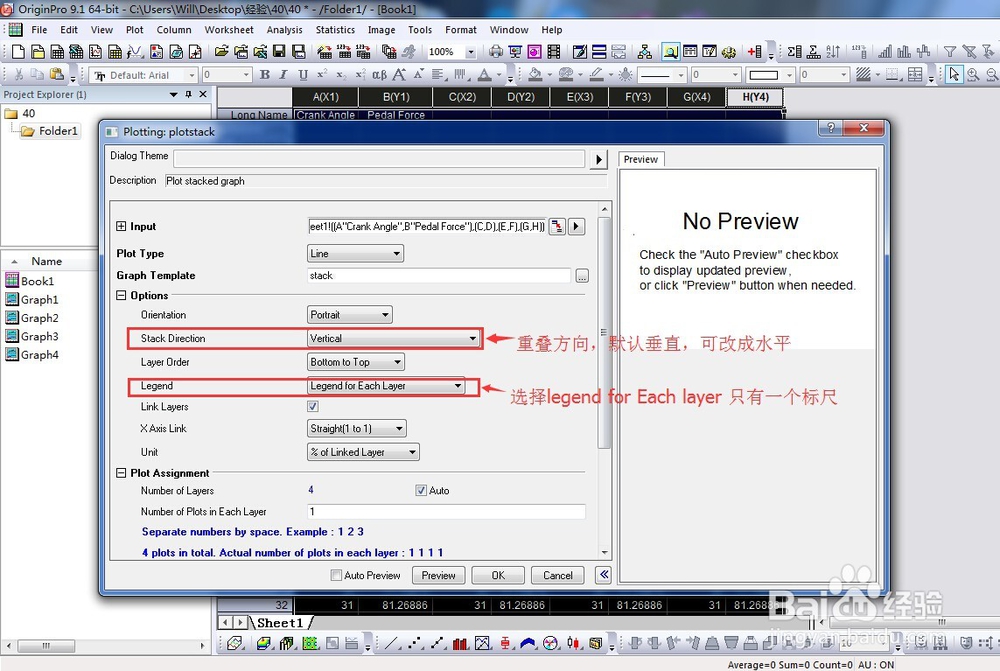Open the Stack Direction dropdown

[x=393, y=339]
